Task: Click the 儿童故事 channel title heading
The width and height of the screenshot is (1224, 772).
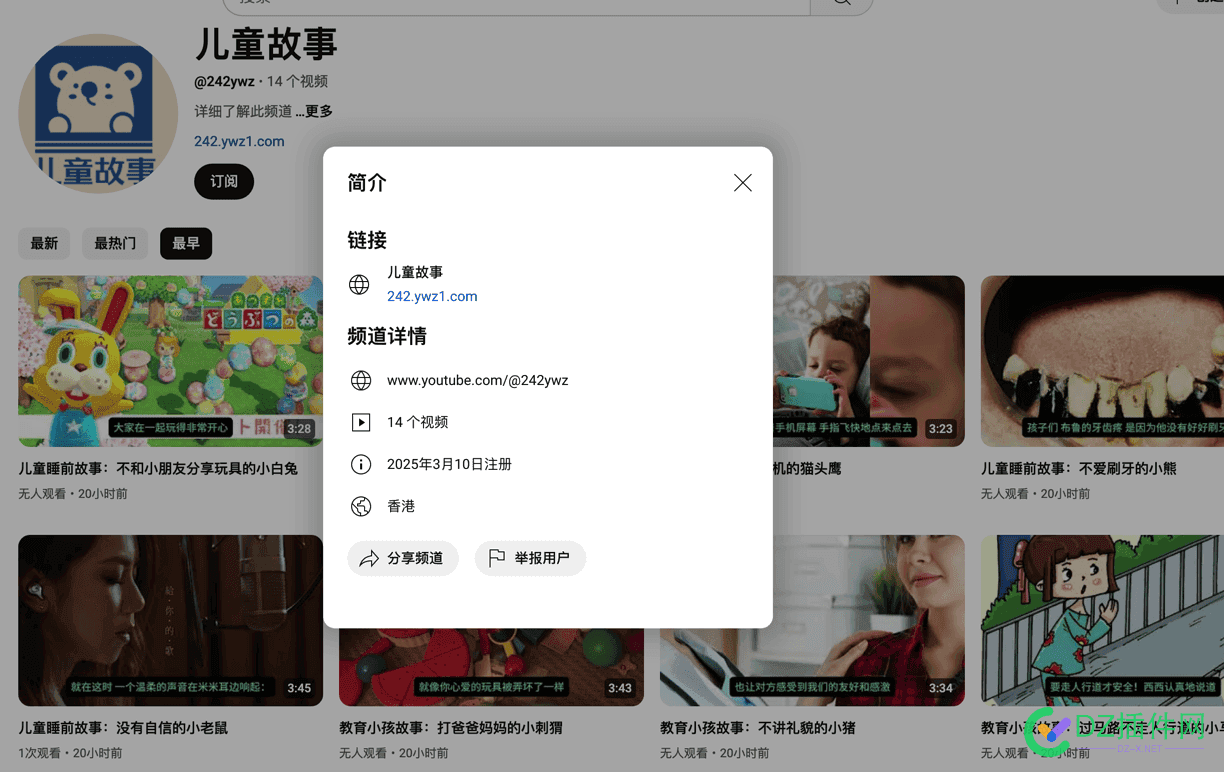Action: (266, 43)
